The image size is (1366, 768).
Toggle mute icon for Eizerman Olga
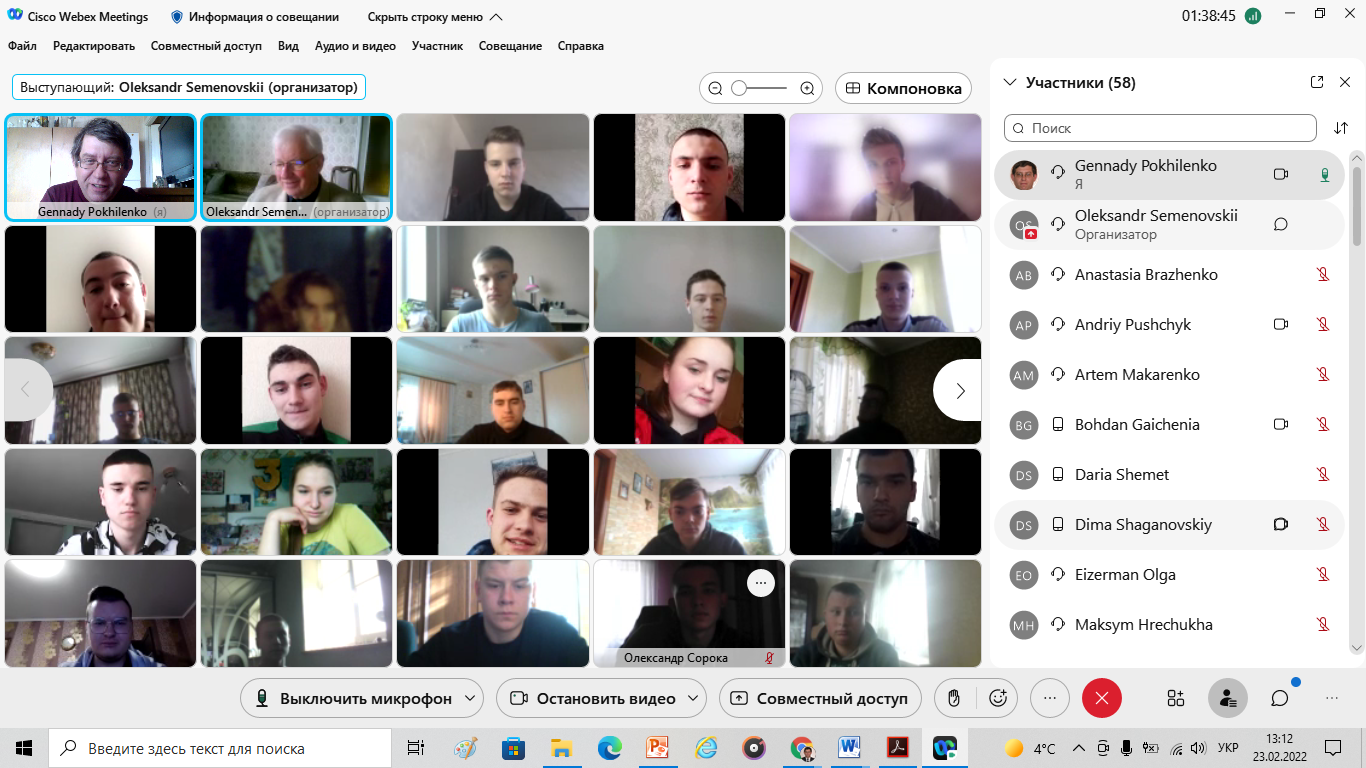tap(1323, 574)
